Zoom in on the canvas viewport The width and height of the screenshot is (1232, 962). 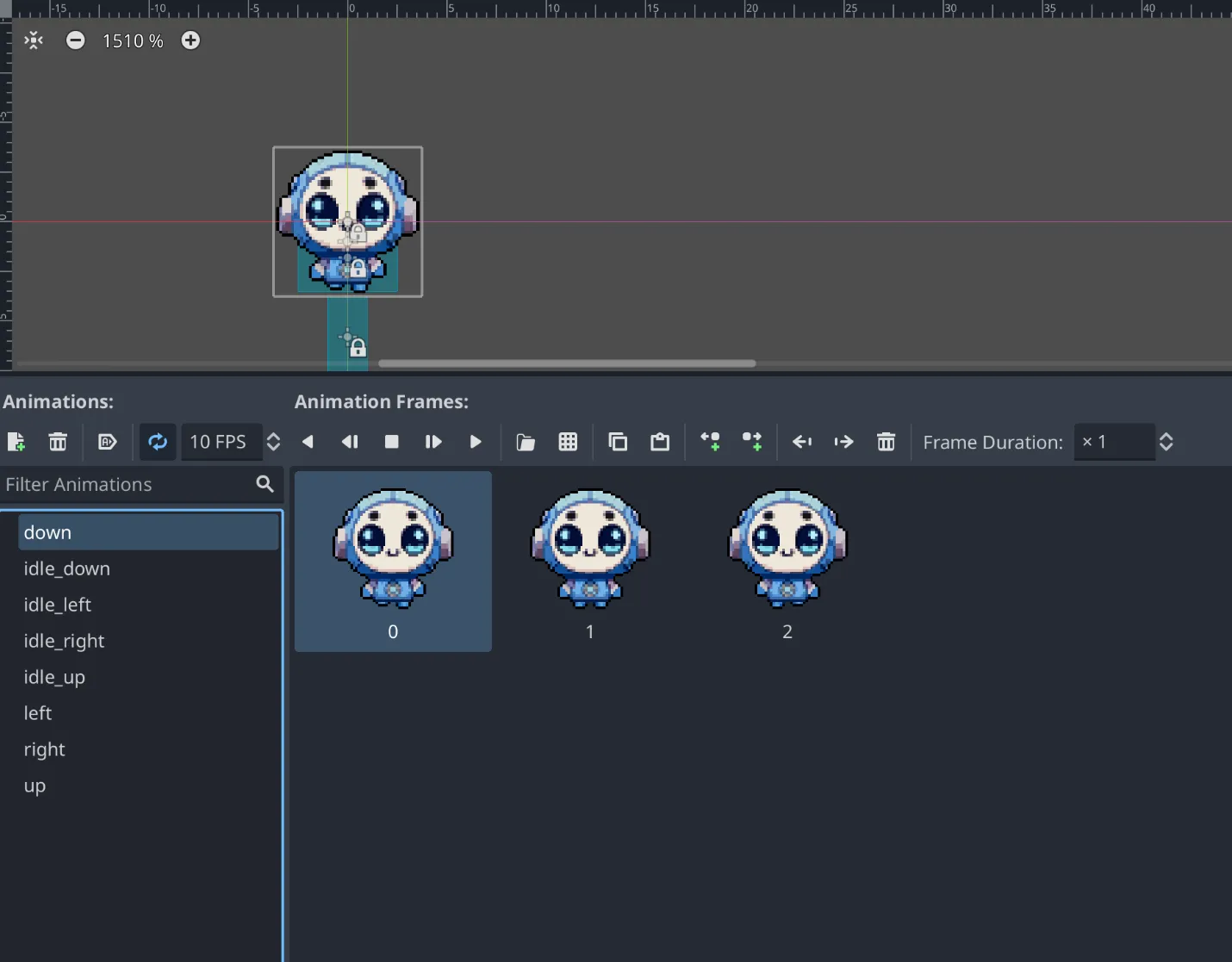point(190,40)
